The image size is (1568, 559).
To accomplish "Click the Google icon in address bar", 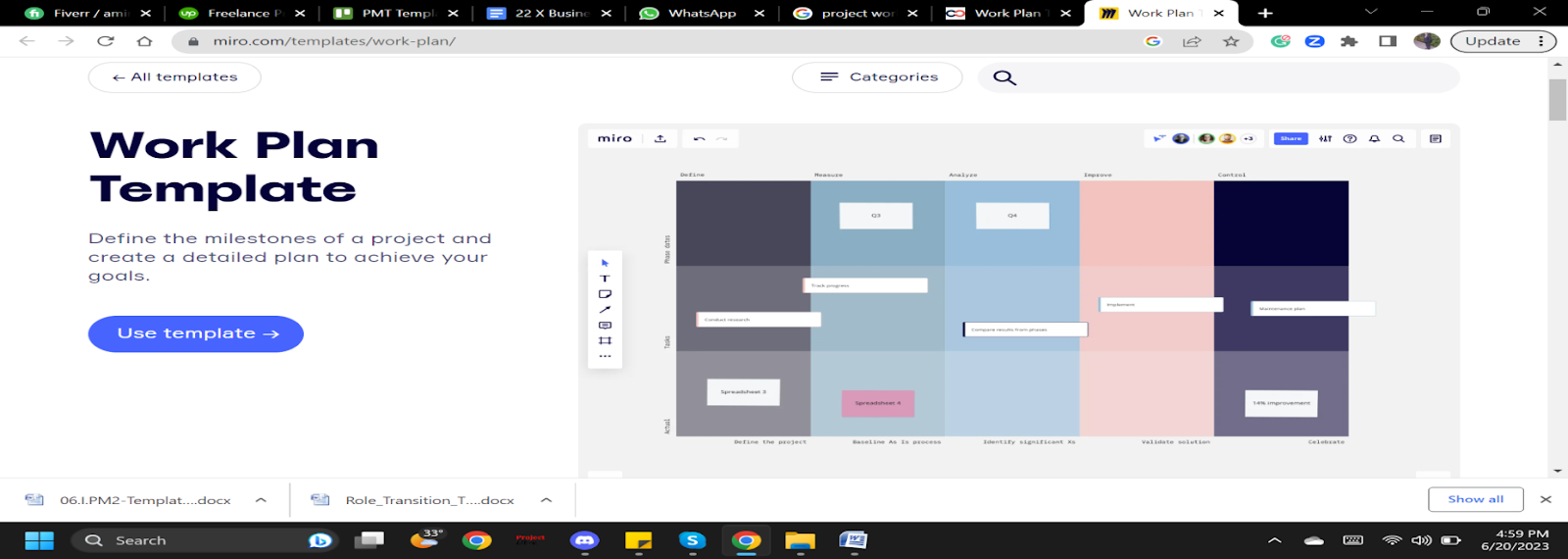I will click(1152, 41).
